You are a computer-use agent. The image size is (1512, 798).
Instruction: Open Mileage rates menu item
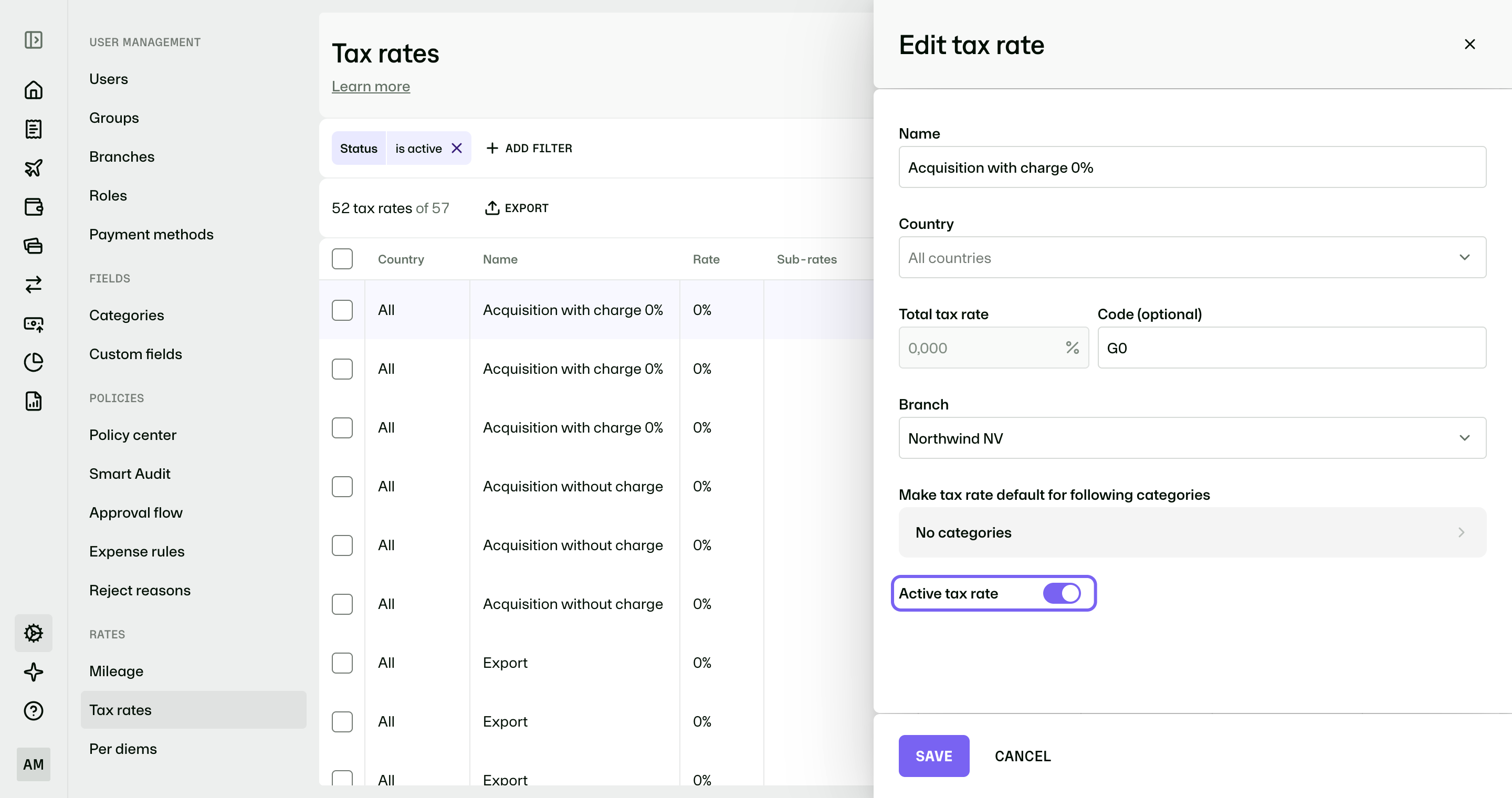116,670
